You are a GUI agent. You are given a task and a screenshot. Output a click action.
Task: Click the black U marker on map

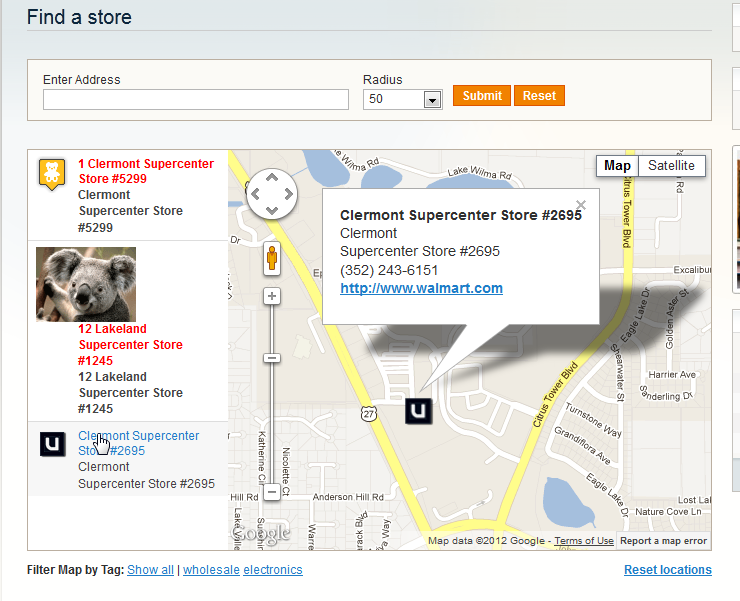pyautogui.click(x=419, y=411)
